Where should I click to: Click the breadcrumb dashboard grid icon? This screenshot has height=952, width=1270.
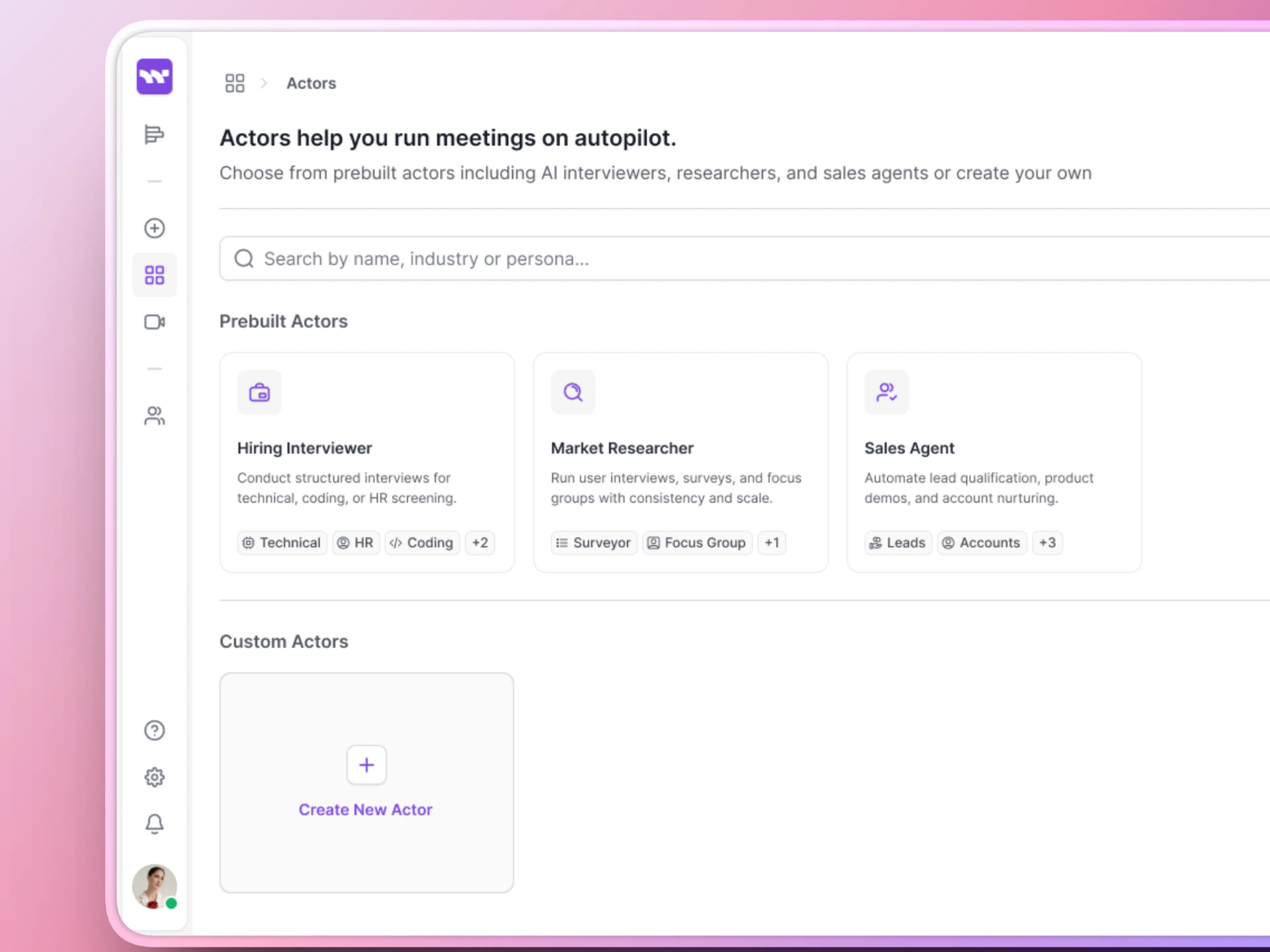click(x=235, y=83)
